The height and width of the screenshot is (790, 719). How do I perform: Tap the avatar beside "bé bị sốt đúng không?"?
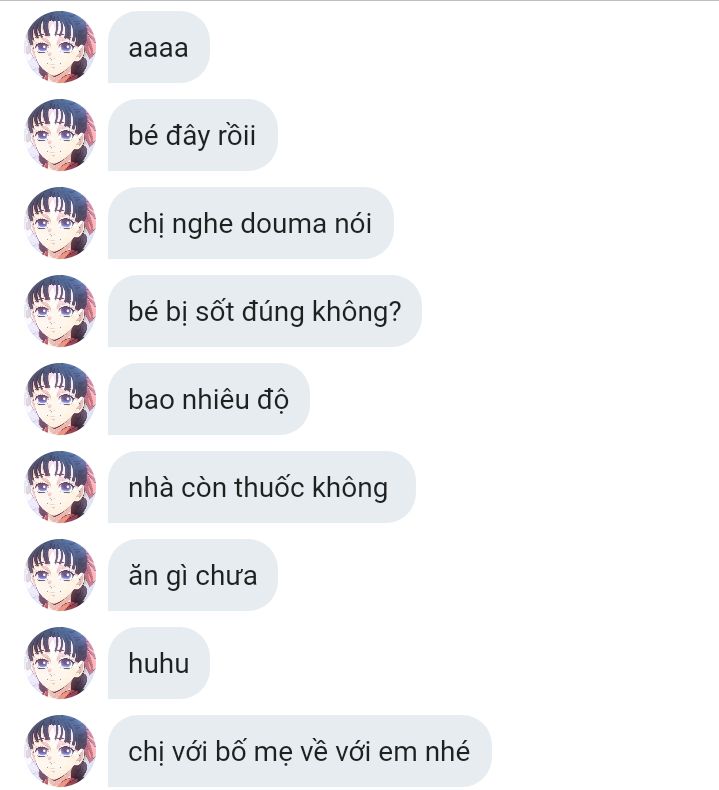[60, 311]
